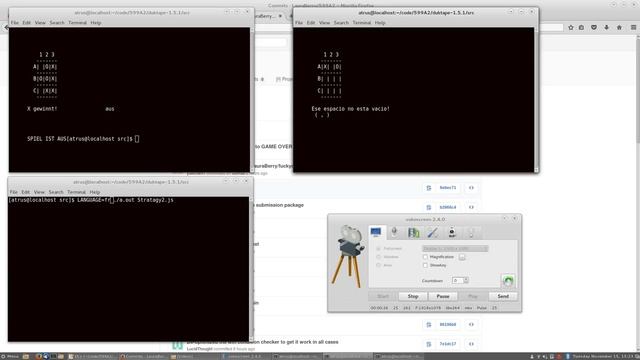Open commit link 9e9ec71
Screen dimensions: 640x360
pos(448,188)
